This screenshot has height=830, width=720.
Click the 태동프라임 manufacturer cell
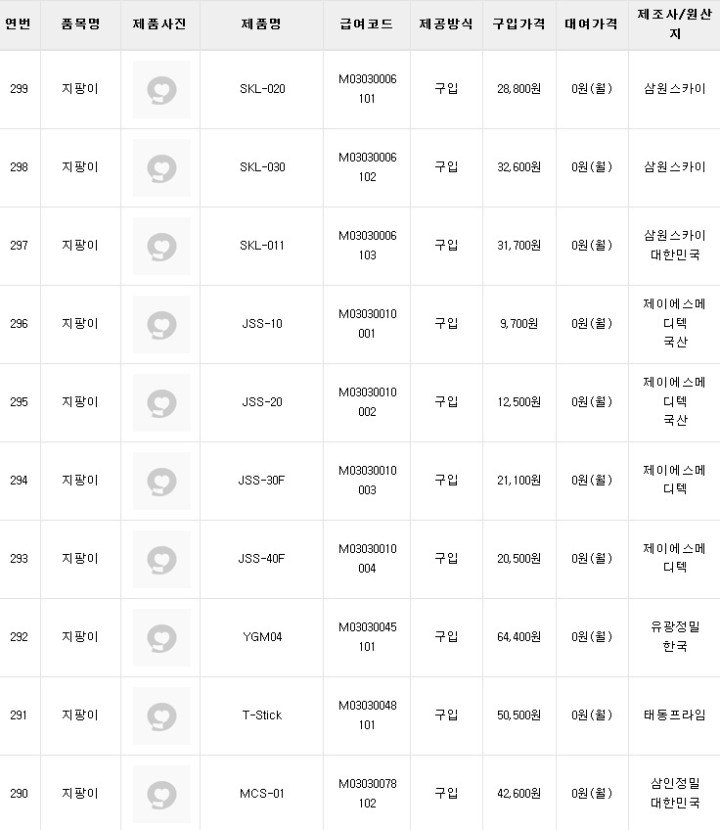pos(674,715)
